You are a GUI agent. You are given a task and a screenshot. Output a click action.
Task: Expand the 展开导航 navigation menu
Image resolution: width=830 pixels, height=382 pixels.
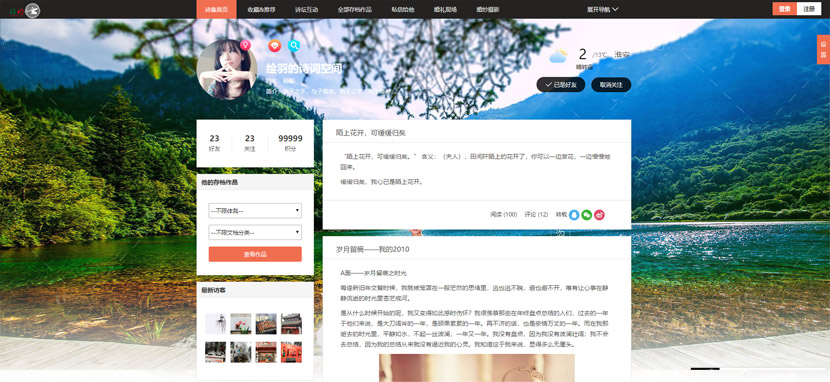602,10
